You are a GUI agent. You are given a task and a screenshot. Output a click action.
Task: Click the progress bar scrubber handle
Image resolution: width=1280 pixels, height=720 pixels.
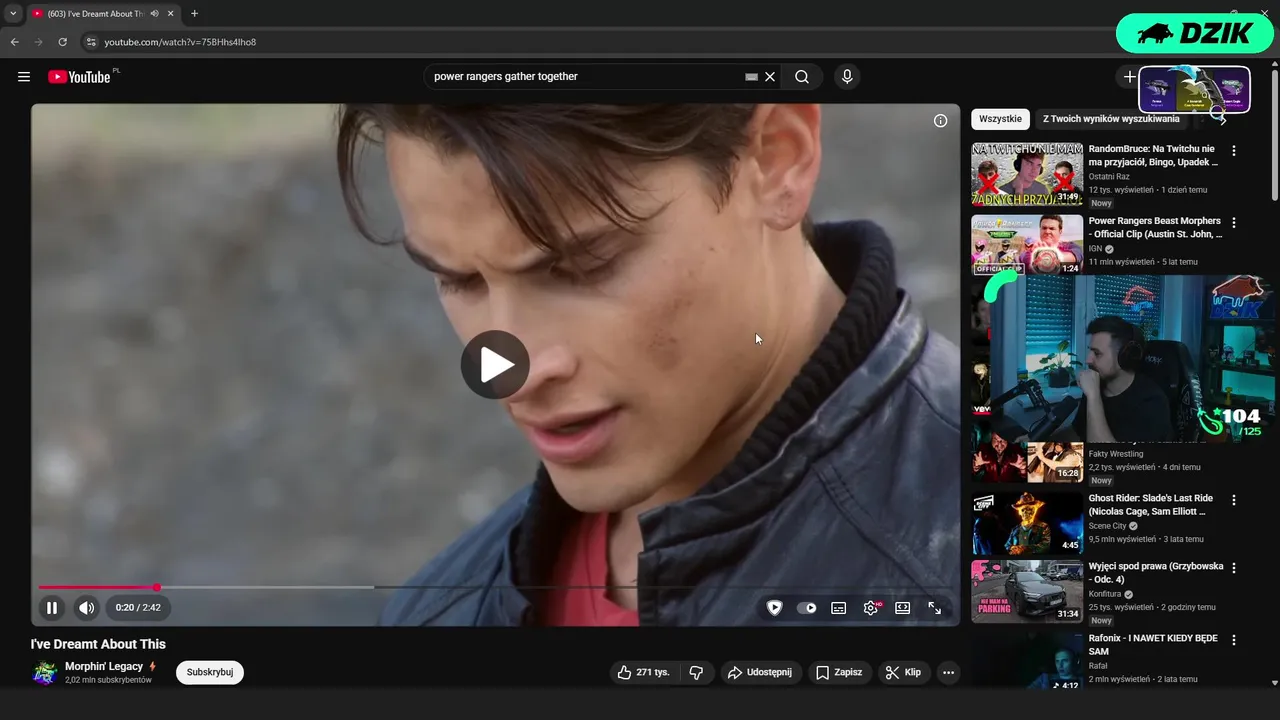pyautogui.click(x=157, y=587)
